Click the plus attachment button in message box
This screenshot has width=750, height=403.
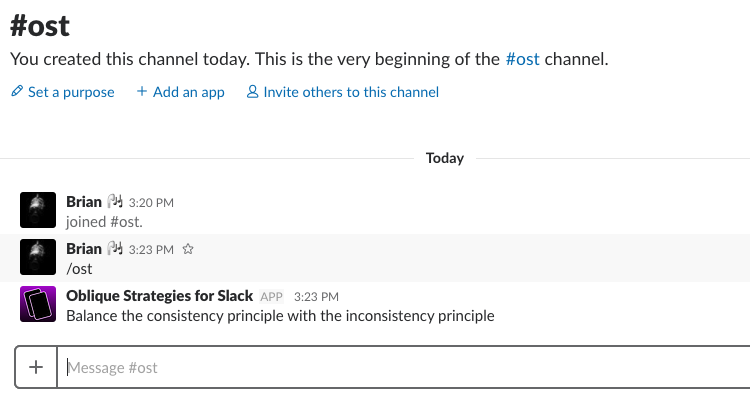(x=36, y=367)
